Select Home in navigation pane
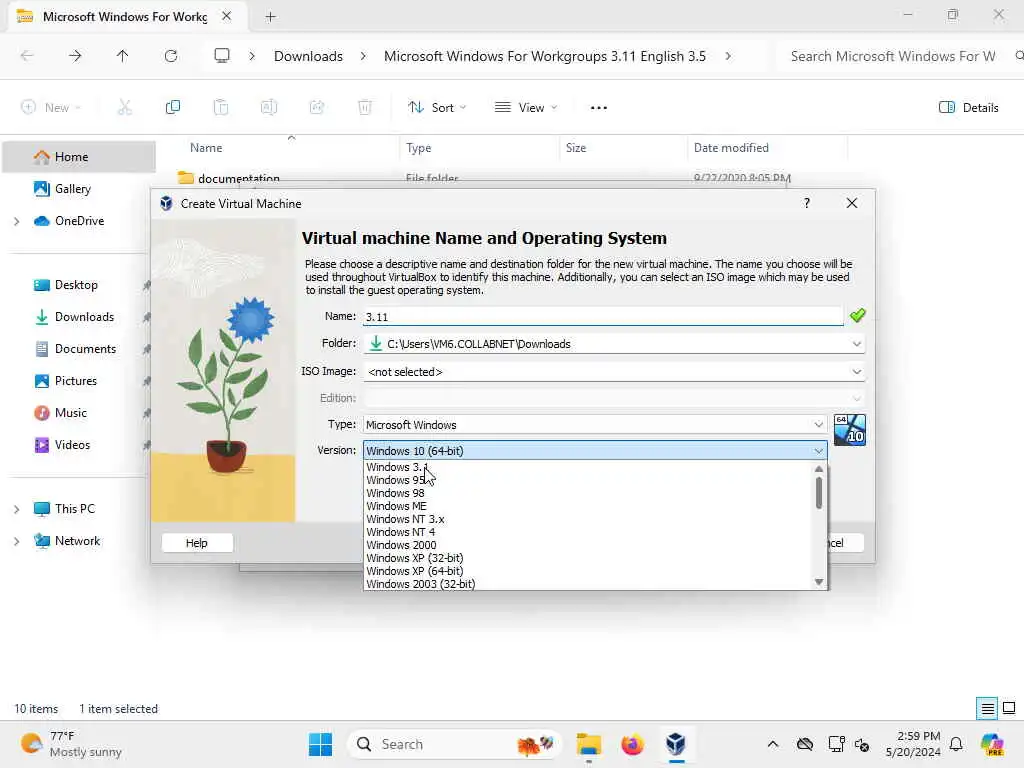 point(79,157)
